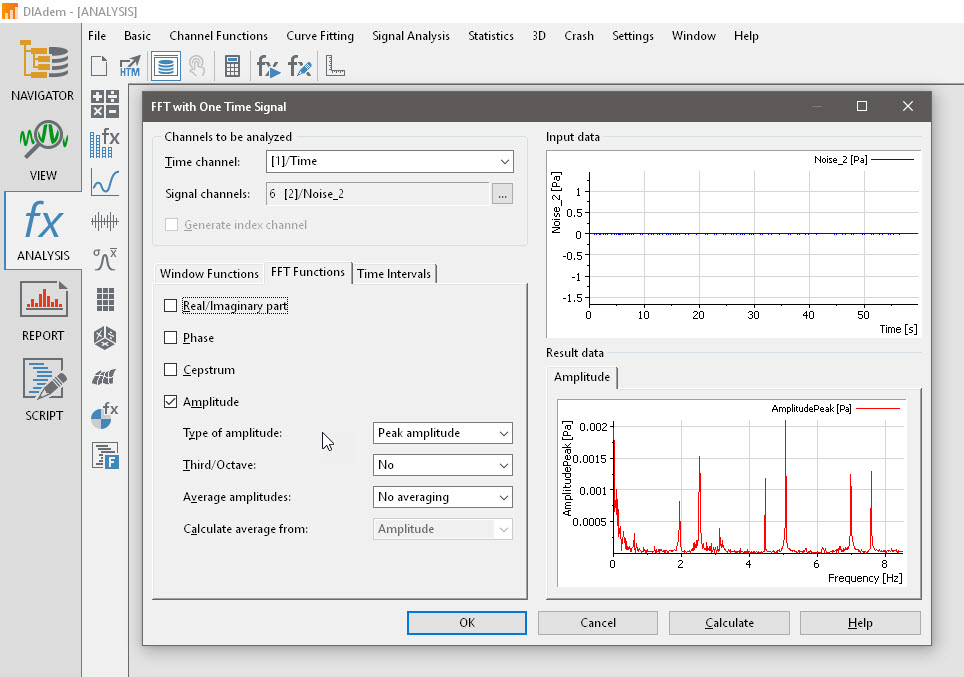
Task: Open the Signal Analysis menu
Action: (411, 36)
